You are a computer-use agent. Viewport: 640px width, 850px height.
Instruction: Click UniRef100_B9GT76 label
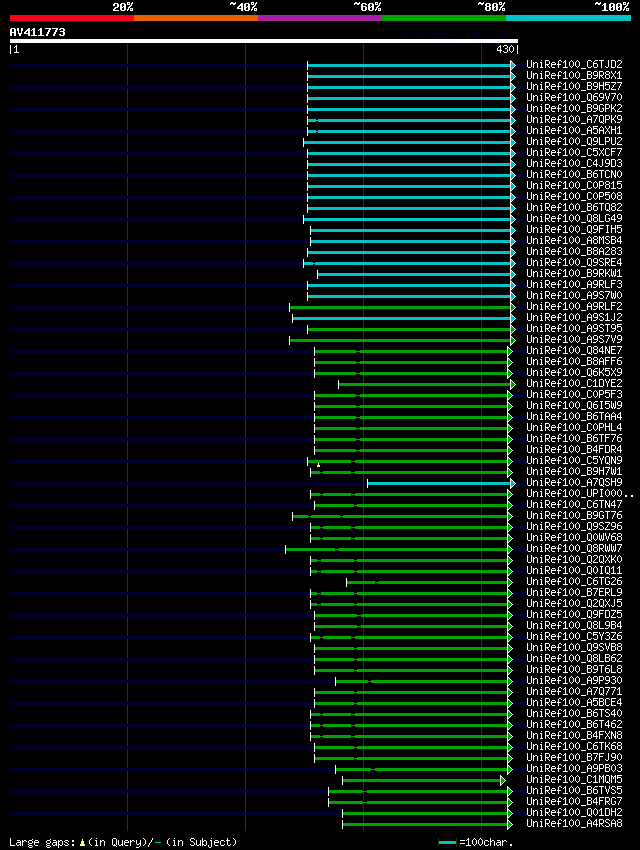click(574, 516)
